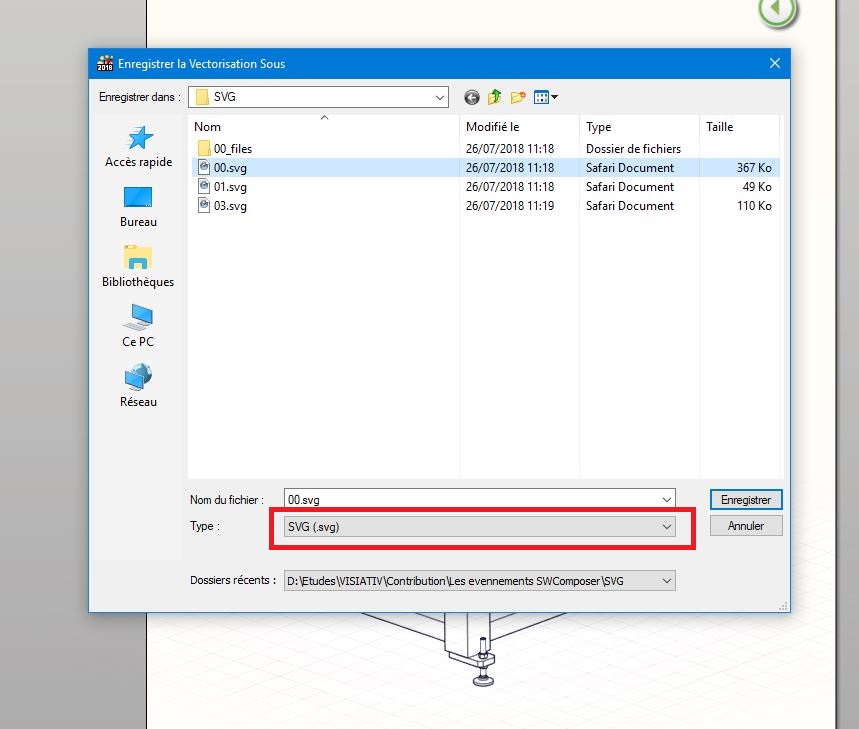Click the 49 Ko size of 01.svg

click(757, 187)
